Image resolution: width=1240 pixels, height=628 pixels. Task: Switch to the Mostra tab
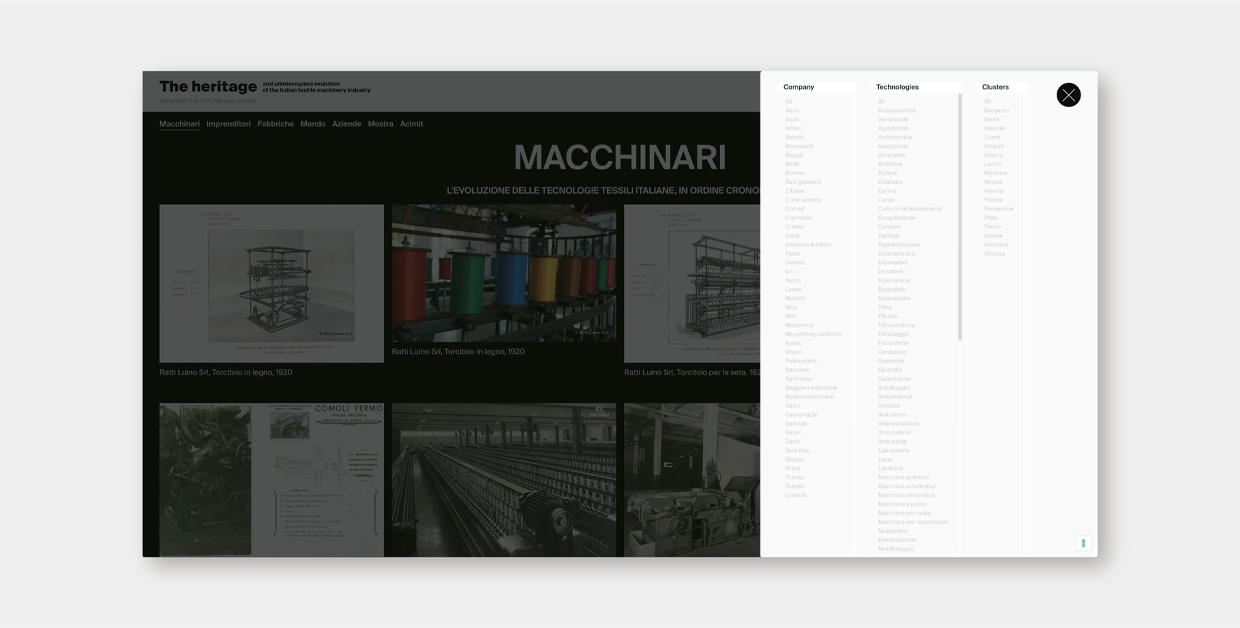(380, 124)
